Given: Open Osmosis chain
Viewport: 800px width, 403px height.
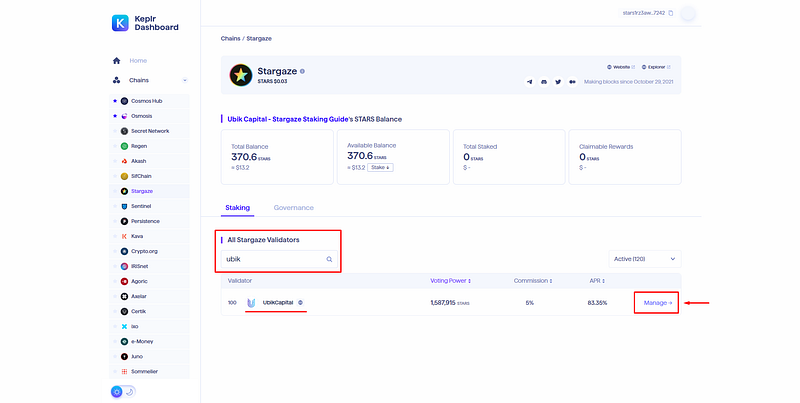Looking at the screenshot, I should [x=149, y=116].
